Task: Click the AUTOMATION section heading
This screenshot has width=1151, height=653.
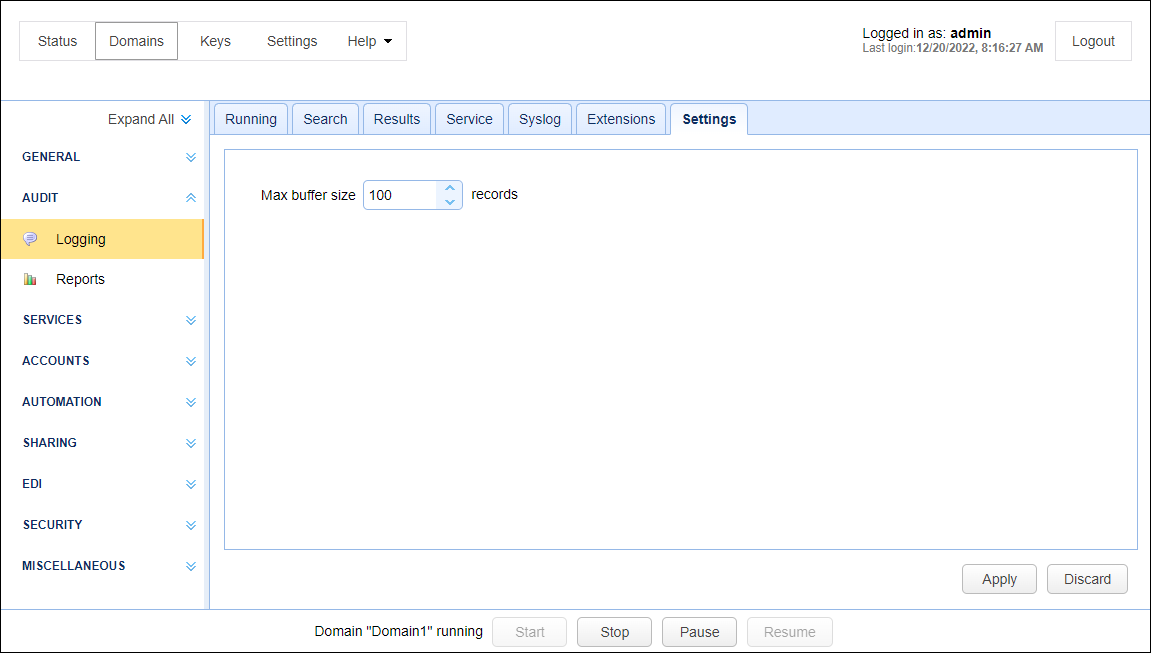Action: (62, 402)
